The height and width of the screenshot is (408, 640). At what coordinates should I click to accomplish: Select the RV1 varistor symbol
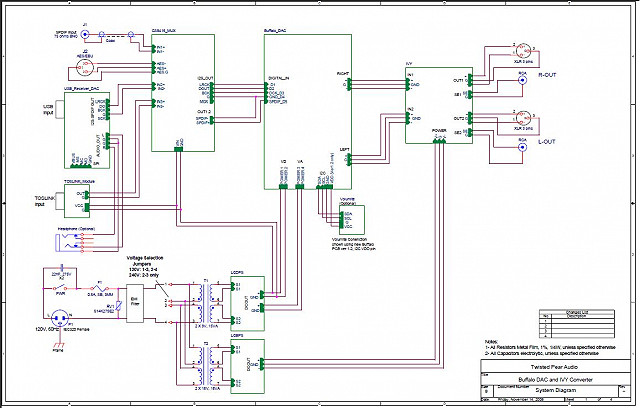pyautogui.click(x=118, y=306)
